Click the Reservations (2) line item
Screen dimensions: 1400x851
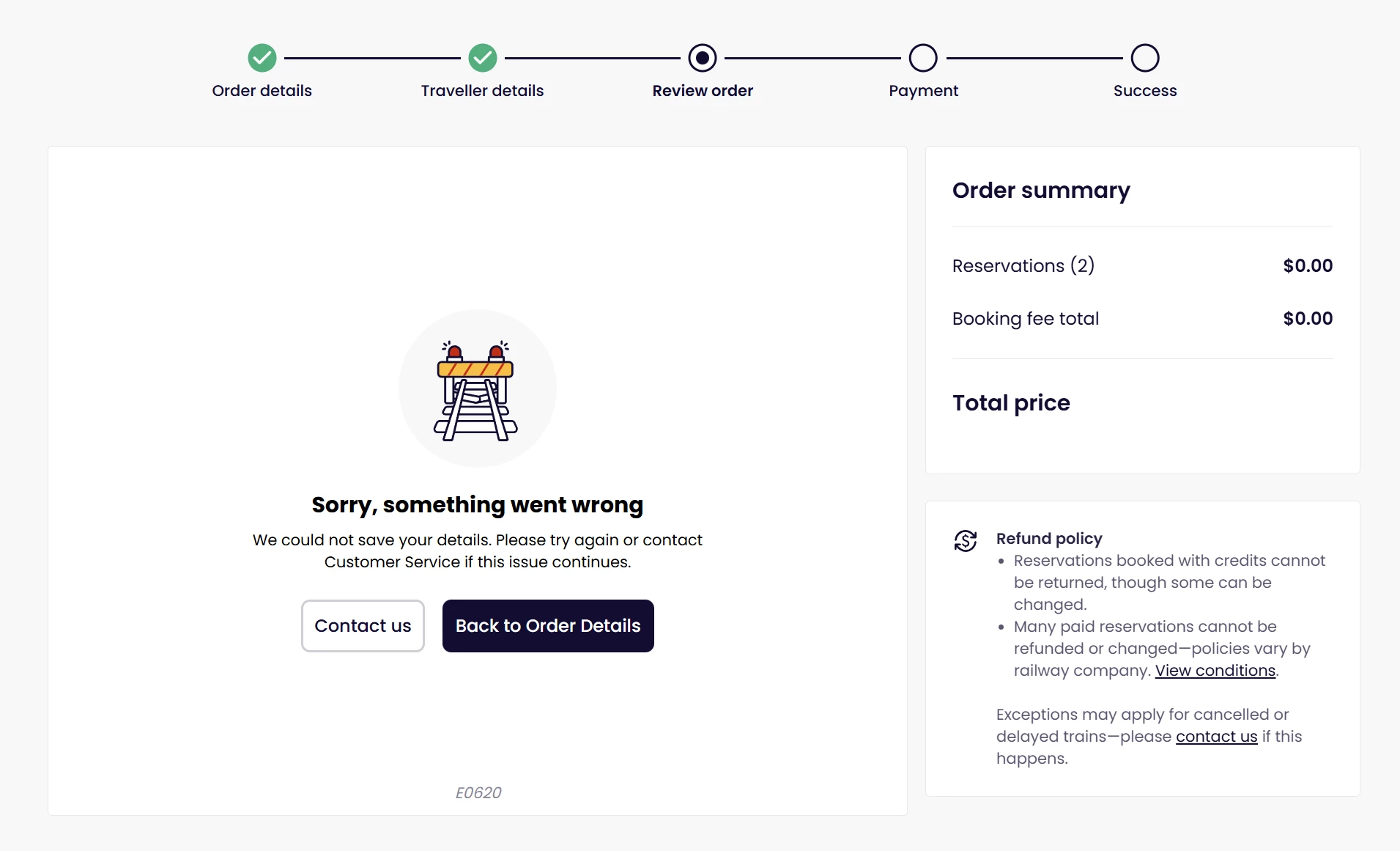coord(1023,265)
